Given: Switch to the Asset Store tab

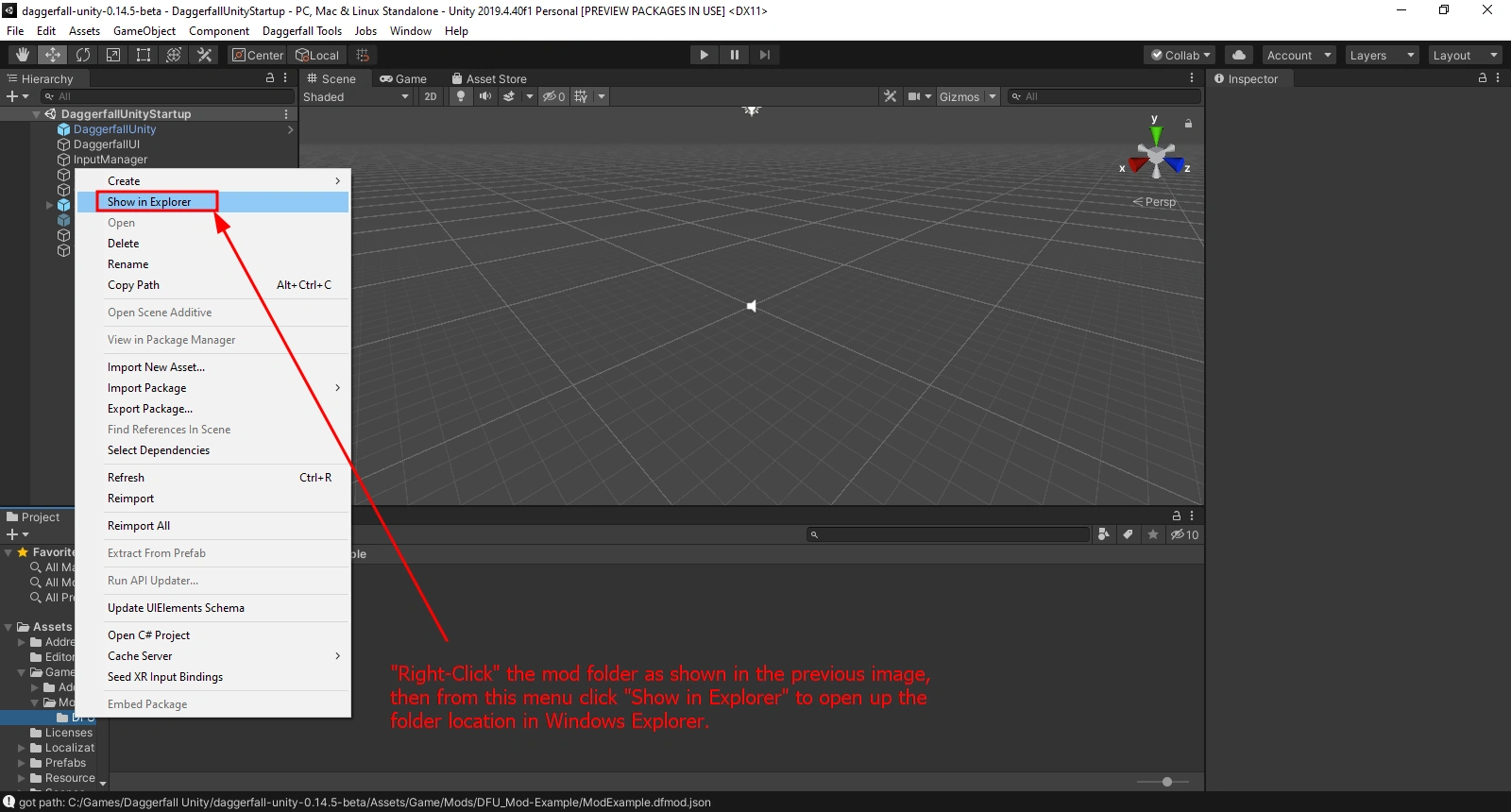Looking at the screenshot, I should (489, 79).
